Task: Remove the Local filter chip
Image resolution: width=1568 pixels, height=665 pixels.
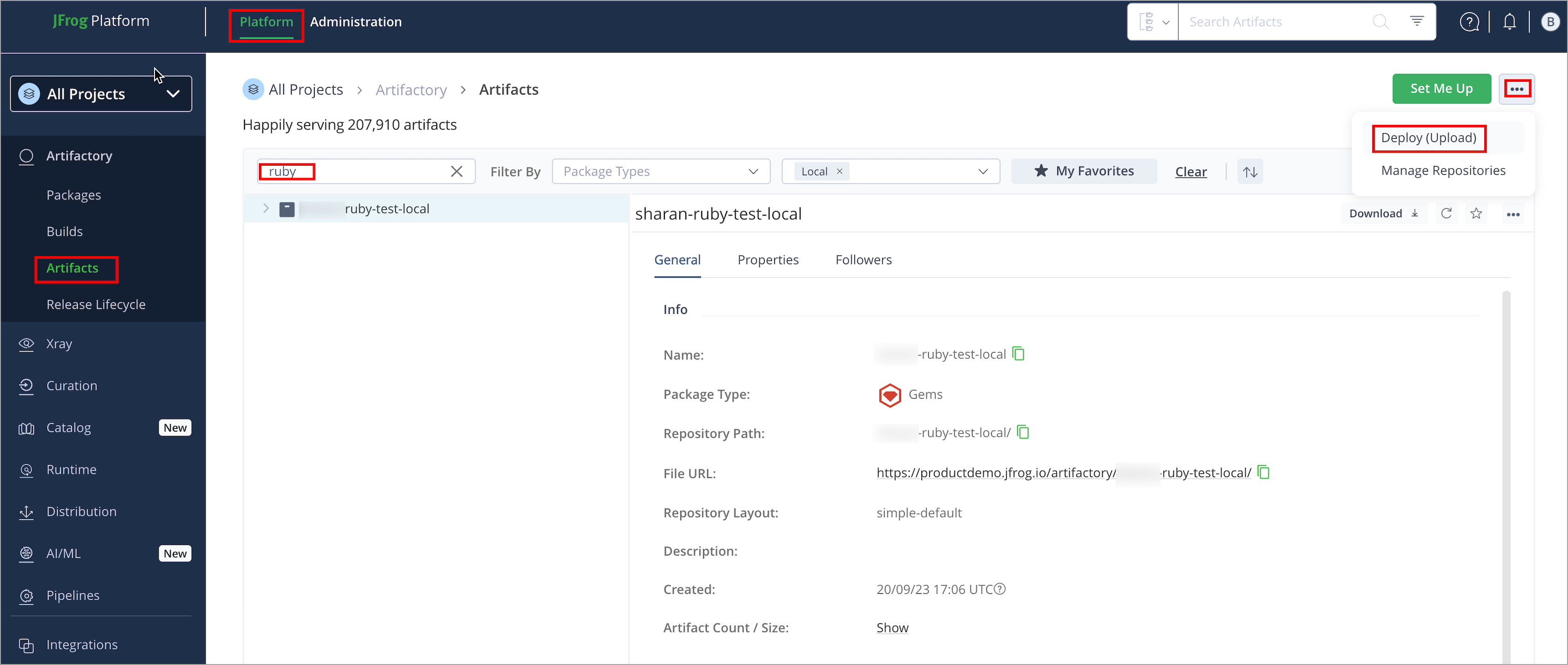Action: click(839, 171)
